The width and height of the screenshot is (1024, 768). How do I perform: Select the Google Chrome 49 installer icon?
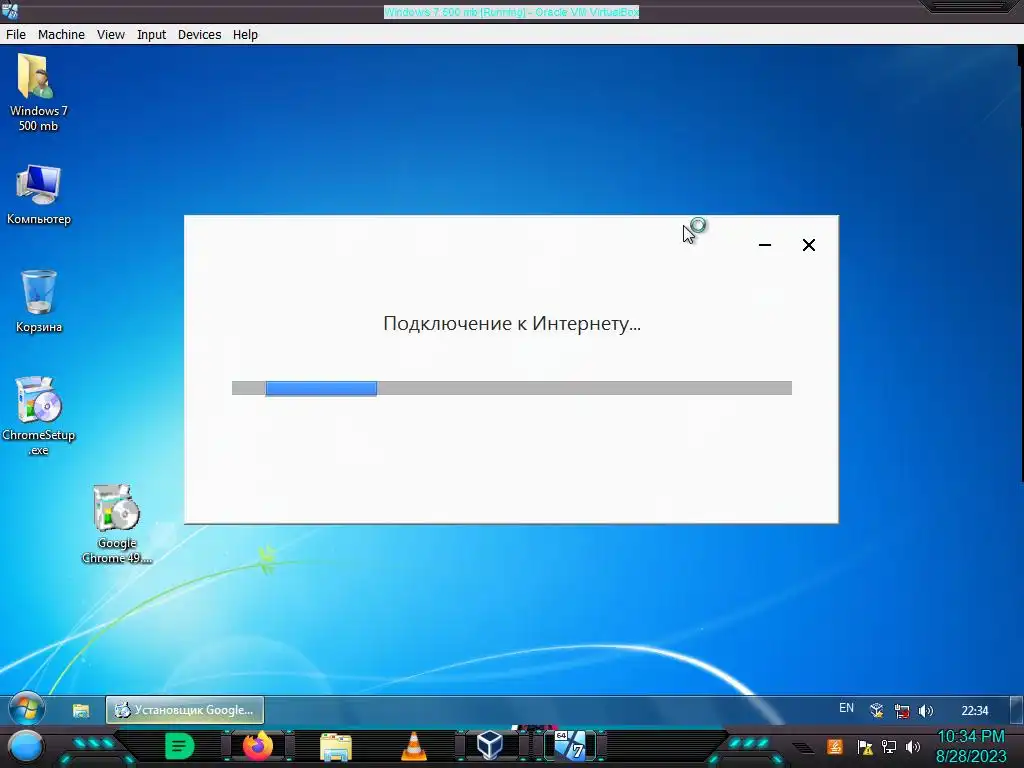tap(116, 524)
